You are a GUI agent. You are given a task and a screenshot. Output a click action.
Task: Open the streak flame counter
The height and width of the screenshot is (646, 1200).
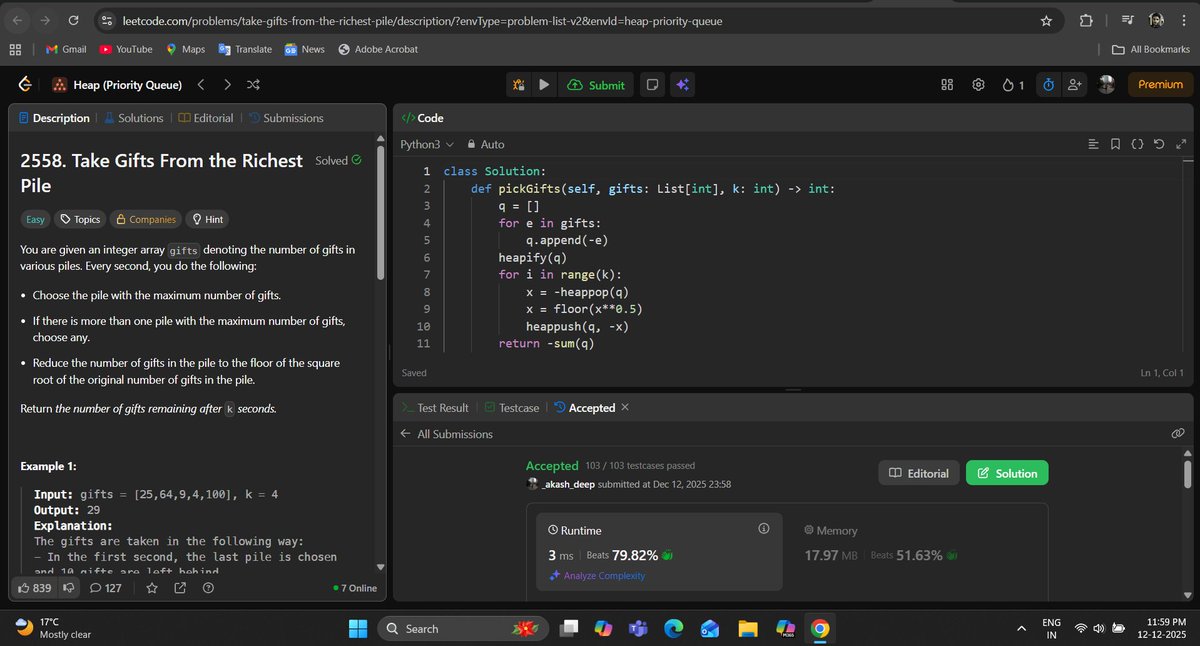1013,85
